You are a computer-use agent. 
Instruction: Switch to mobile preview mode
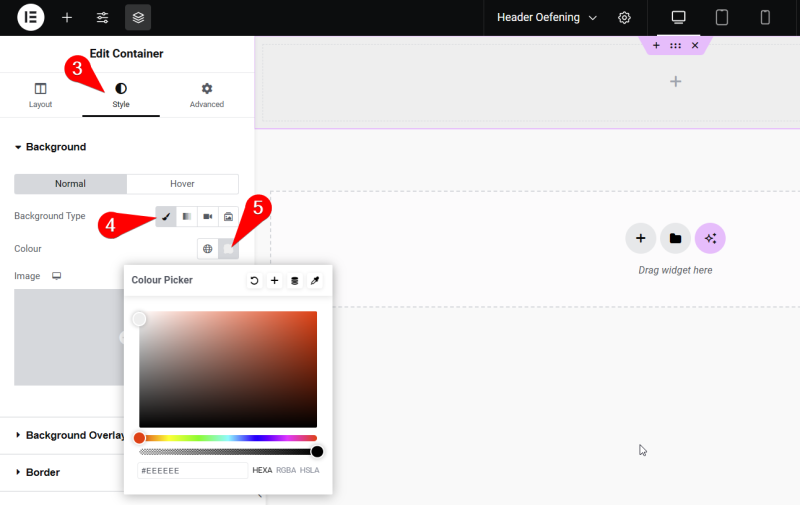pyautogui.click(x=765, y=18)
